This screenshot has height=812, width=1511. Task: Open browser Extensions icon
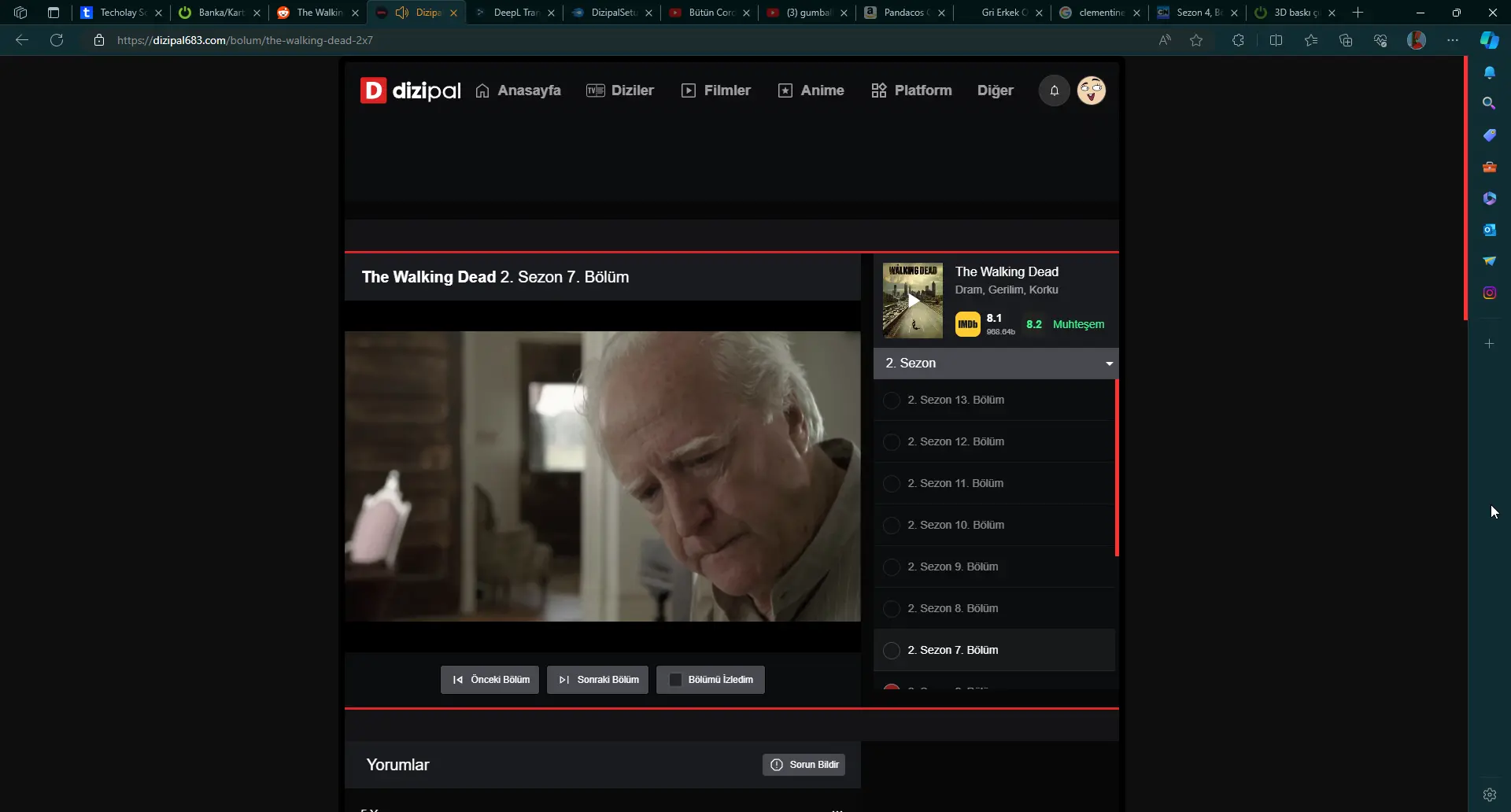coord(1238,40)
